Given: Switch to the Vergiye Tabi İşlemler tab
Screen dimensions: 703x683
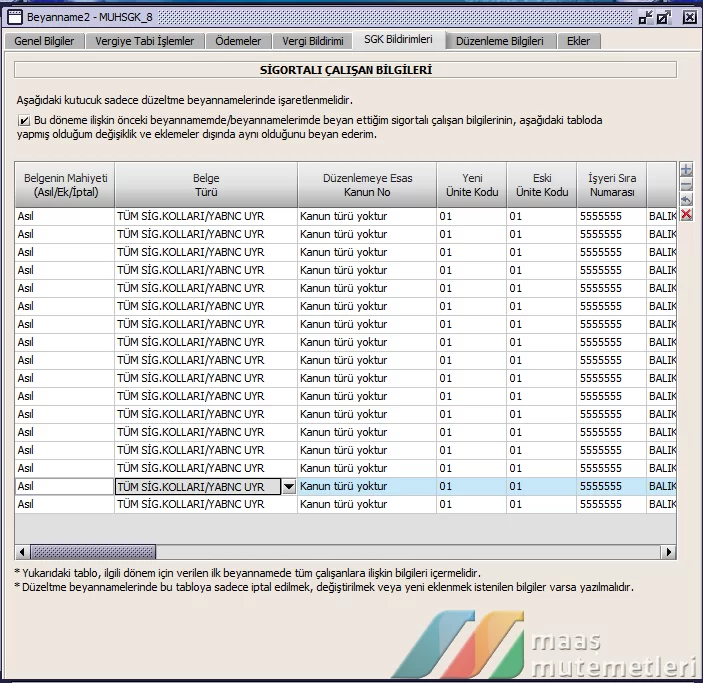Looking at the screenshot, I should pyautogui.click(x=144, y=41).
